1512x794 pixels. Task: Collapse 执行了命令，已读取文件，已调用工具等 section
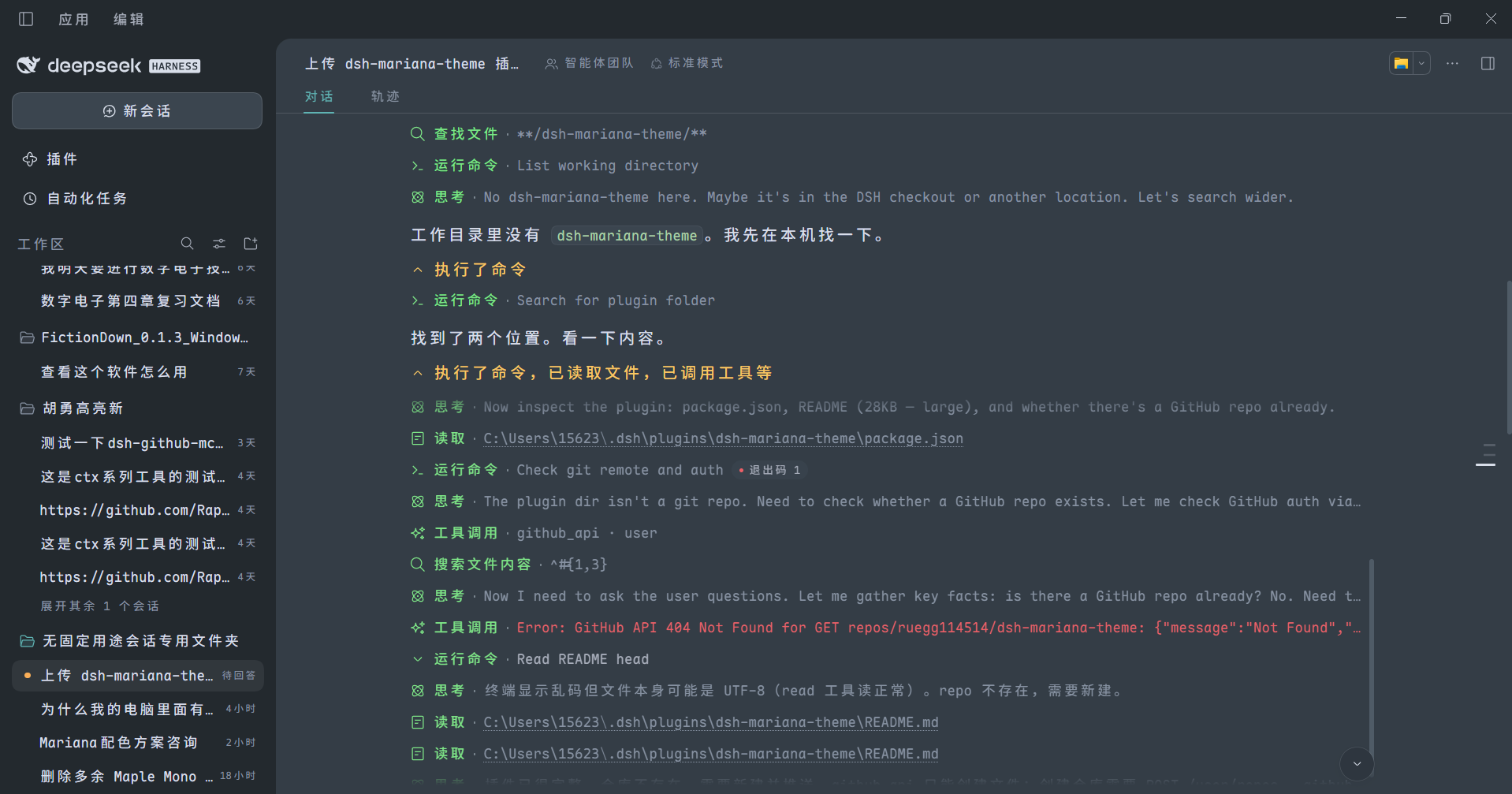click(592, 373)
